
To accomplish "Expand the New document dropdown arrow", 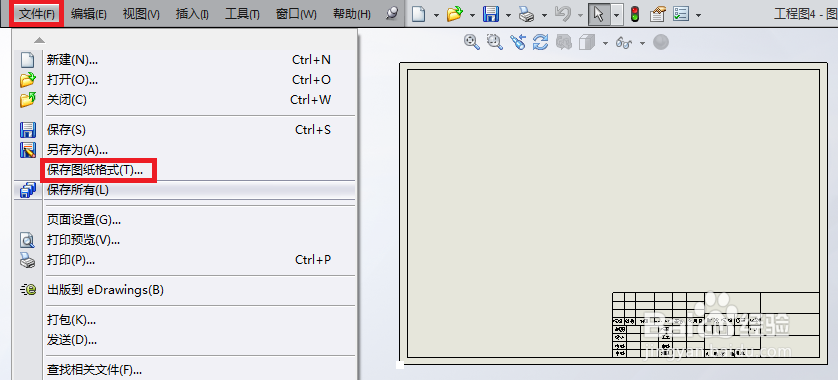I will 436,15.
